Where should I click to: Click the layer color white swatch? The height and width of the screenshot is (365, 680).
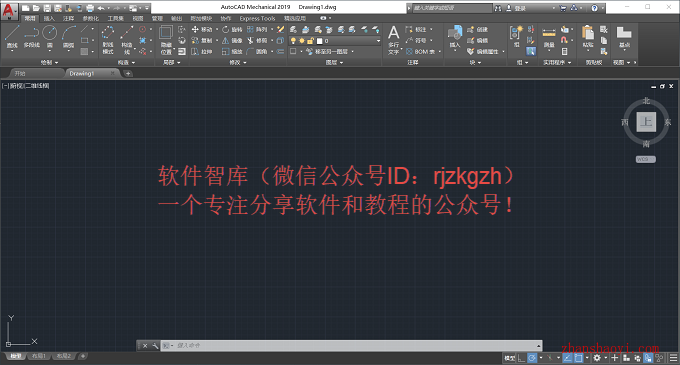tap(320, 41)
